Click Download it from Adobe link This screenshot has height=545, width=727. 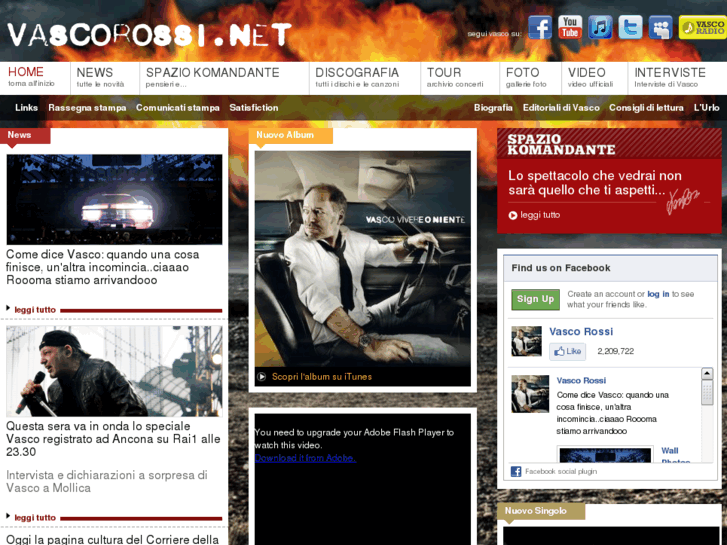305,458
